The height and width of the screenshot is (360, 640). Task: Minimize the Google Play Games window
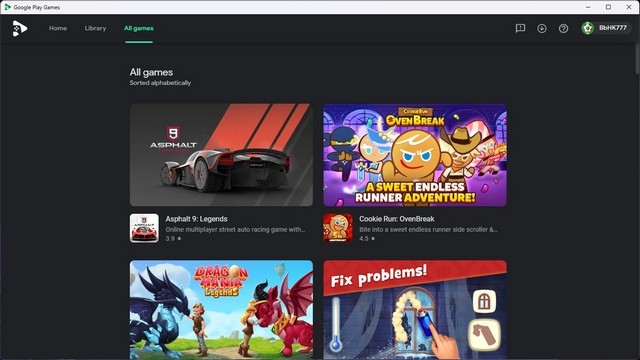pos(588,7)
